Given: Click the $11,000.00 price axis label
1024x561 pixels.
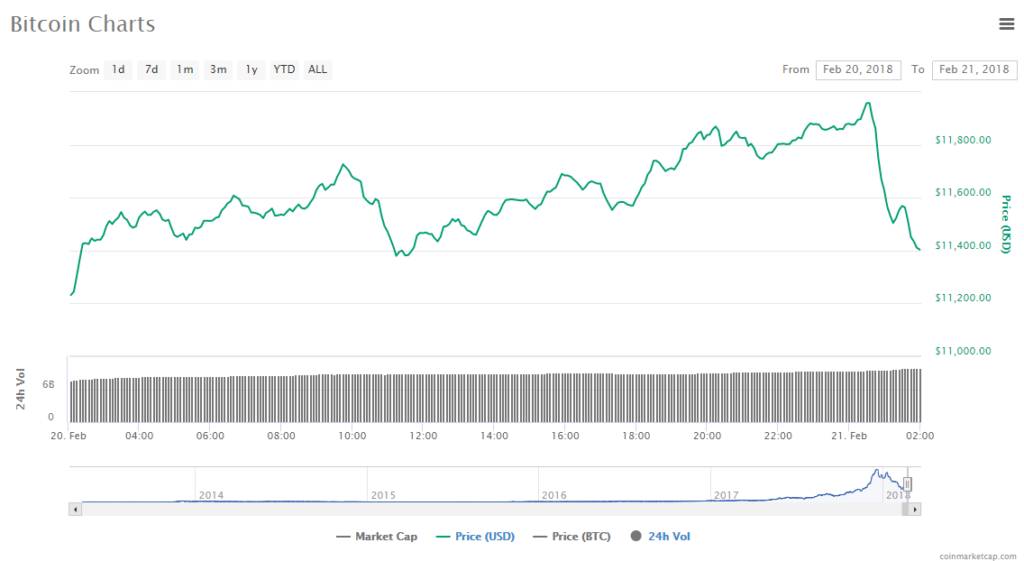Looking at the screenshot, I should [x=963, y=351].
